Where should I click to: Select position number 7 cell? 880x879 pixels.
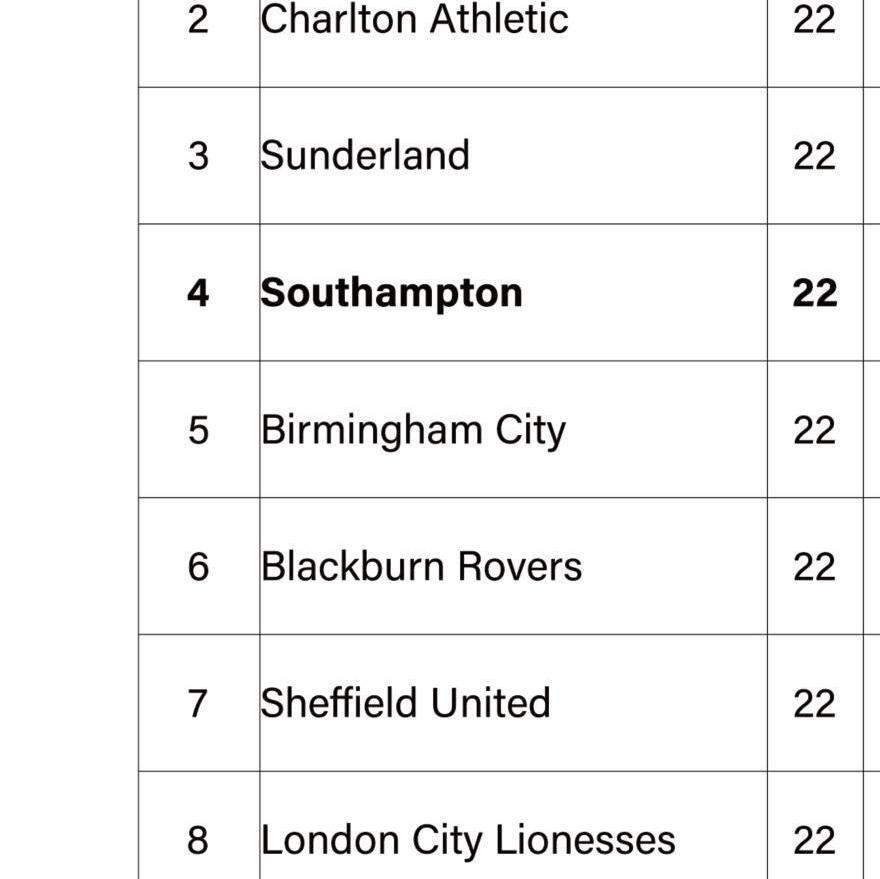(198, 704)
